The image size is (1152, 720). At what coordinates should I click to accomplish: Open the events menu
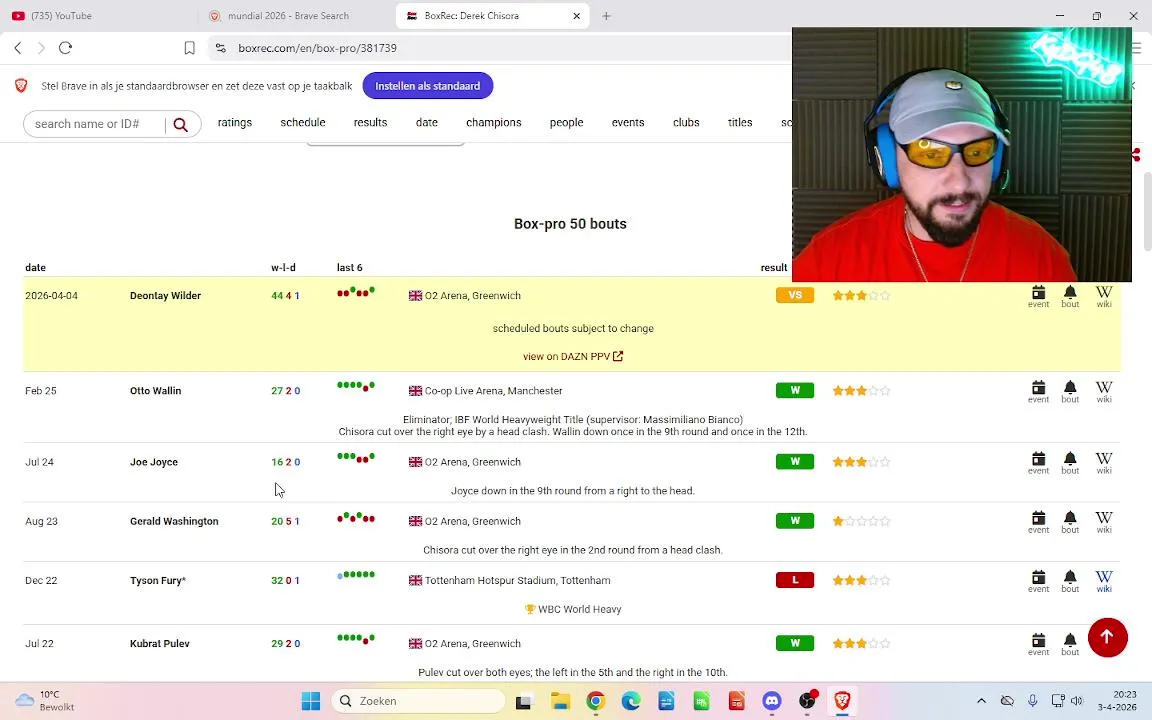[x=628, y=123]
